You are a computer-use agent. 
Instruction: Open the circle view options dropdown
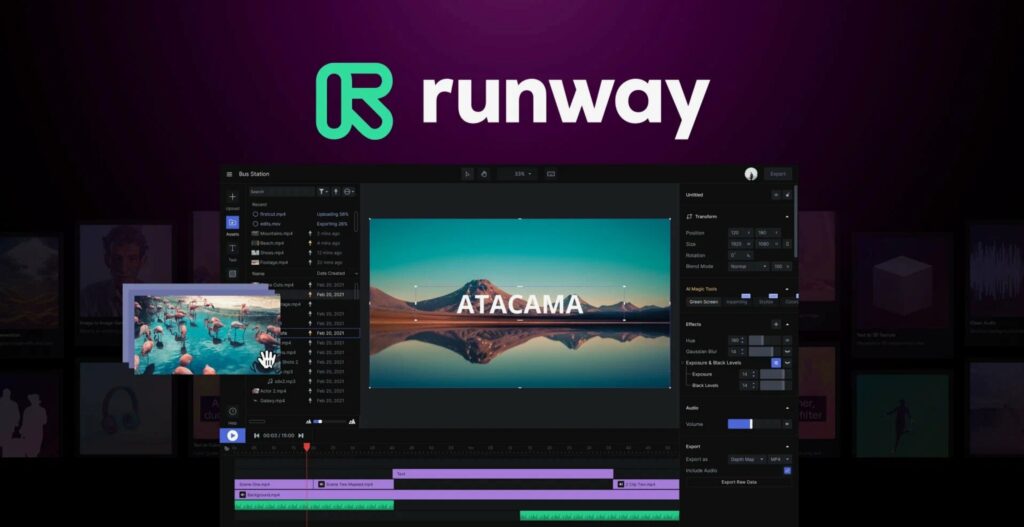click(349, 192)
